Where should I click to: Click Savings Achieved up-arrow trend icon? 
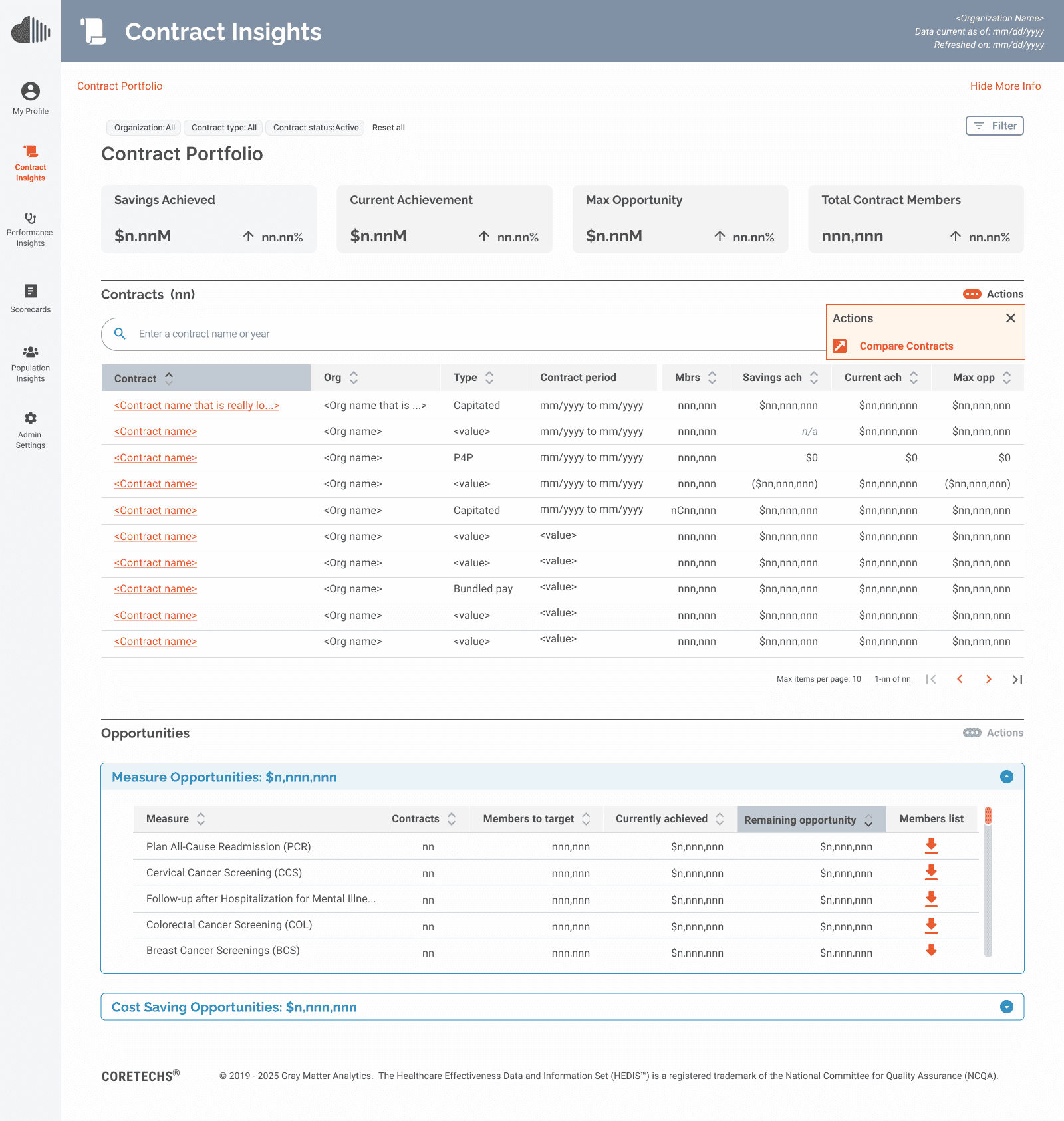248,237
